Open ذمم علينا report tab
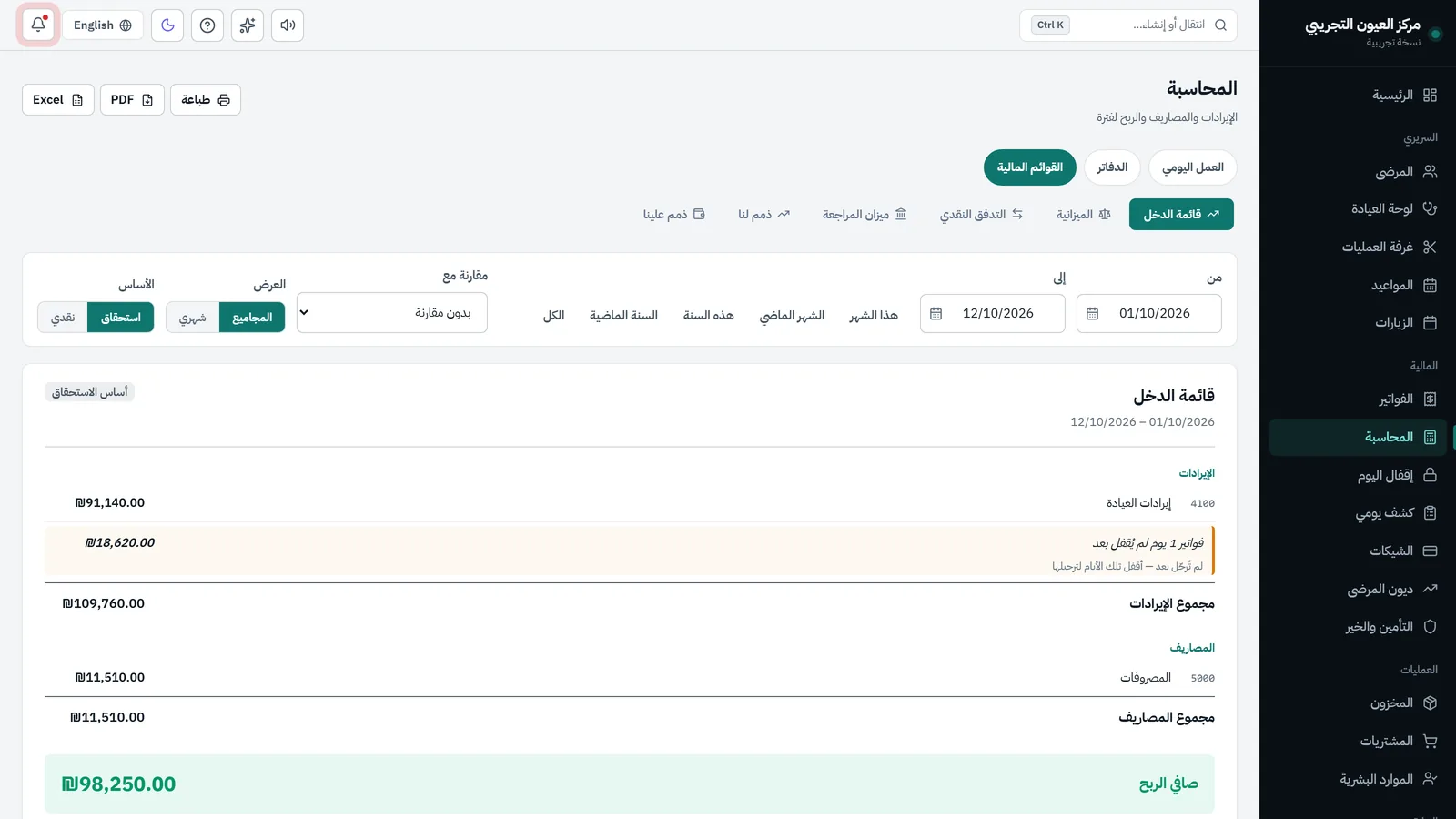The image size is (1456, 819). (x=674, y=215)
